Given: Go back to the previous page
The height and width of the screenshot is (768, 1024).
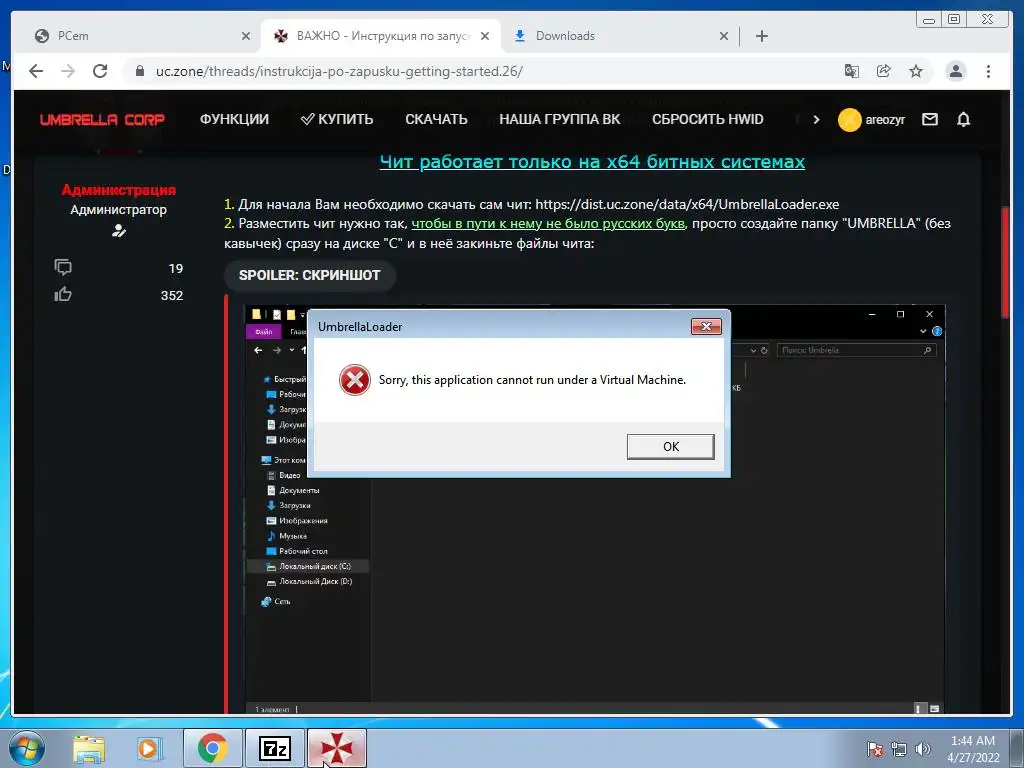Looking at the screenshot, I should pos(36,71).
